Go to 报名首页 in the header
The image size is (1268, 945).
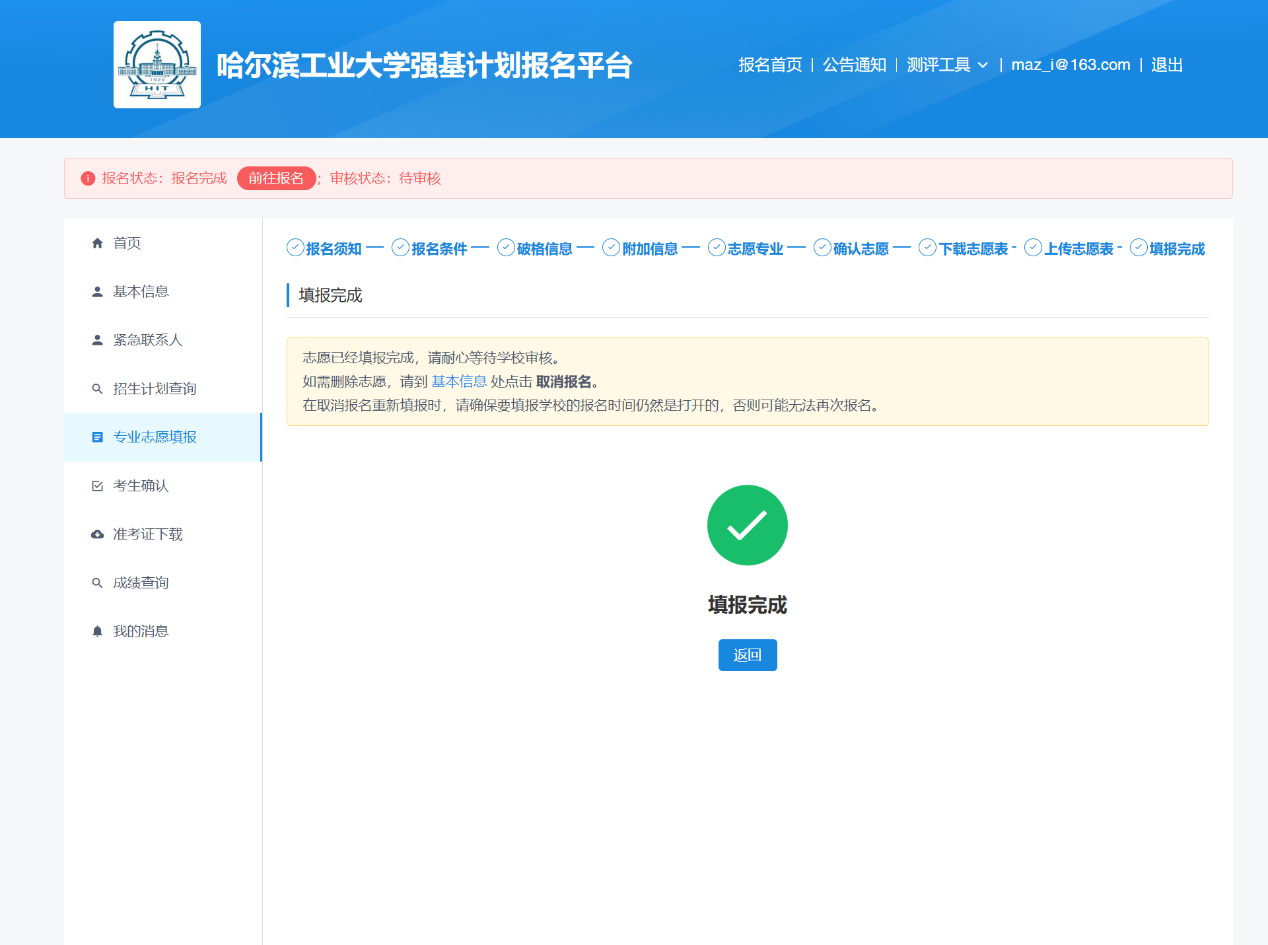click(770, 65)
